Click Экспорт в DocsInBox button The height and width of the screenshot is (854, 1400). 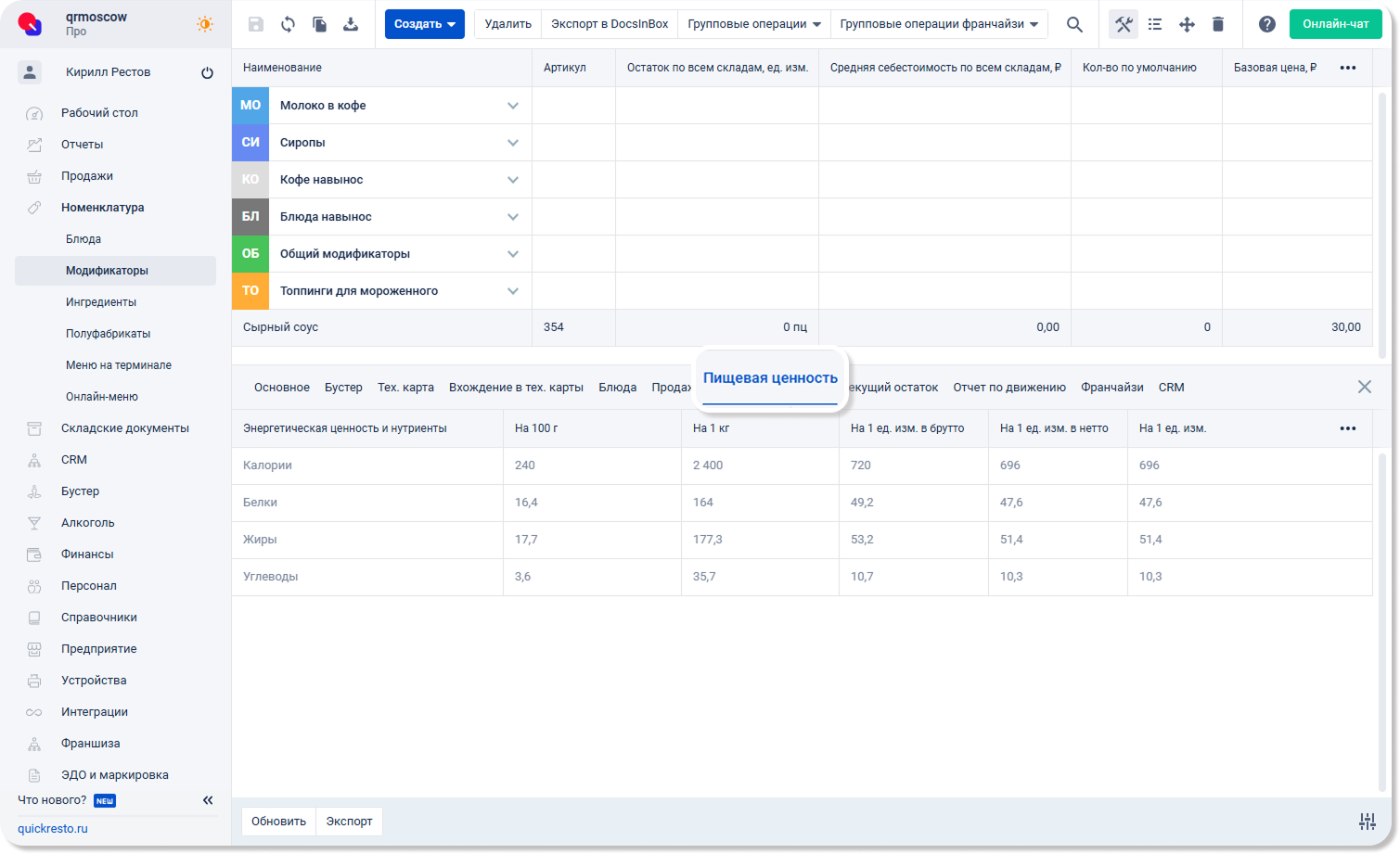coord(610,24)
